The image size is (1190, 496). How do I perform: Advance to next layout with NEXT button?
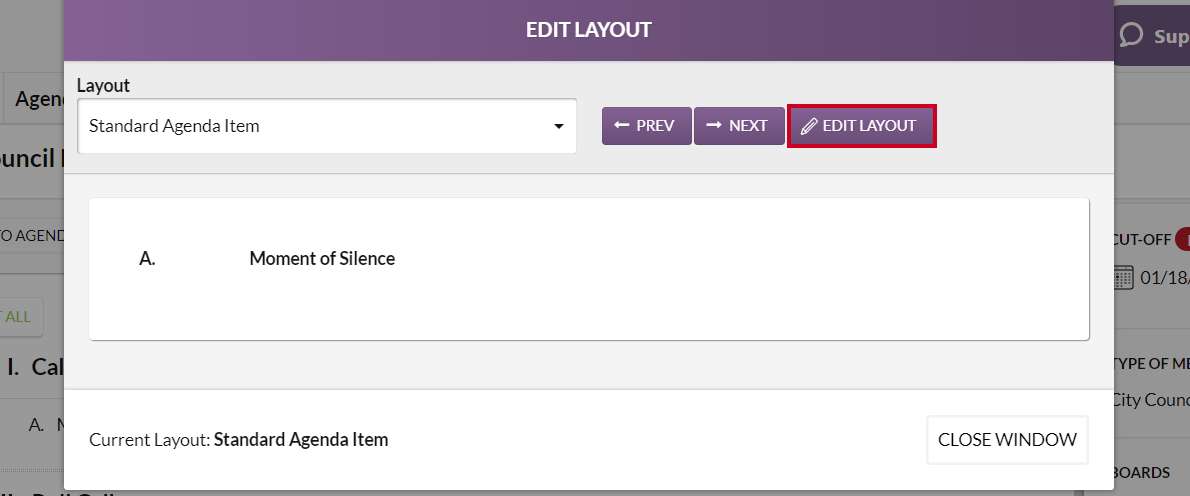pos(738,126)
